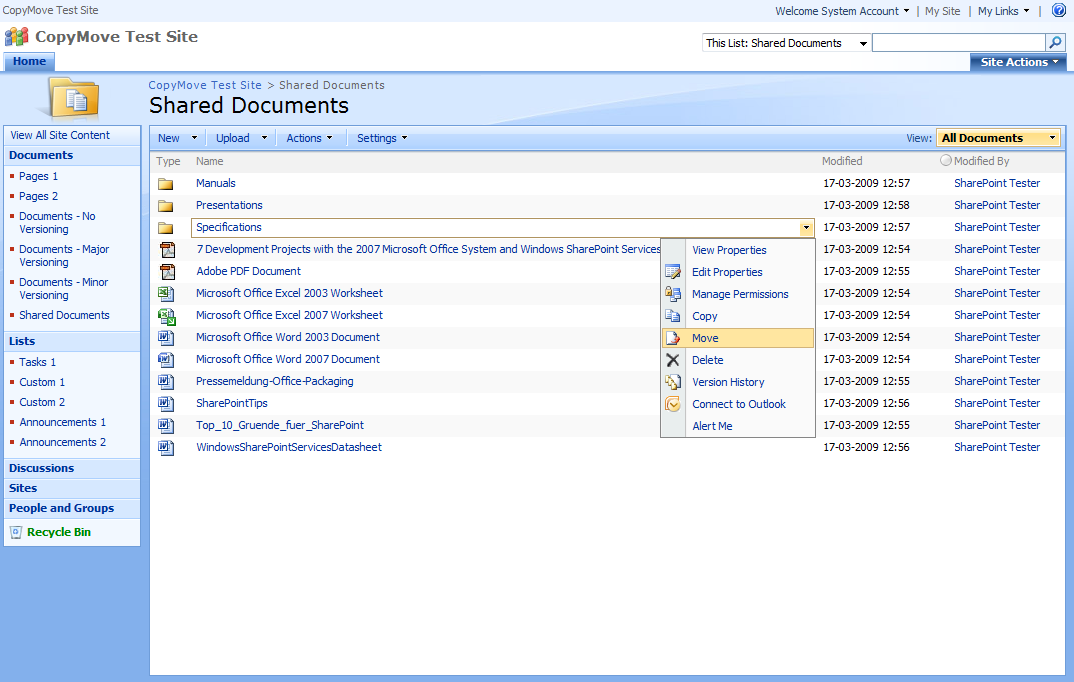Open the My Site link

click(x=942, y=11)
